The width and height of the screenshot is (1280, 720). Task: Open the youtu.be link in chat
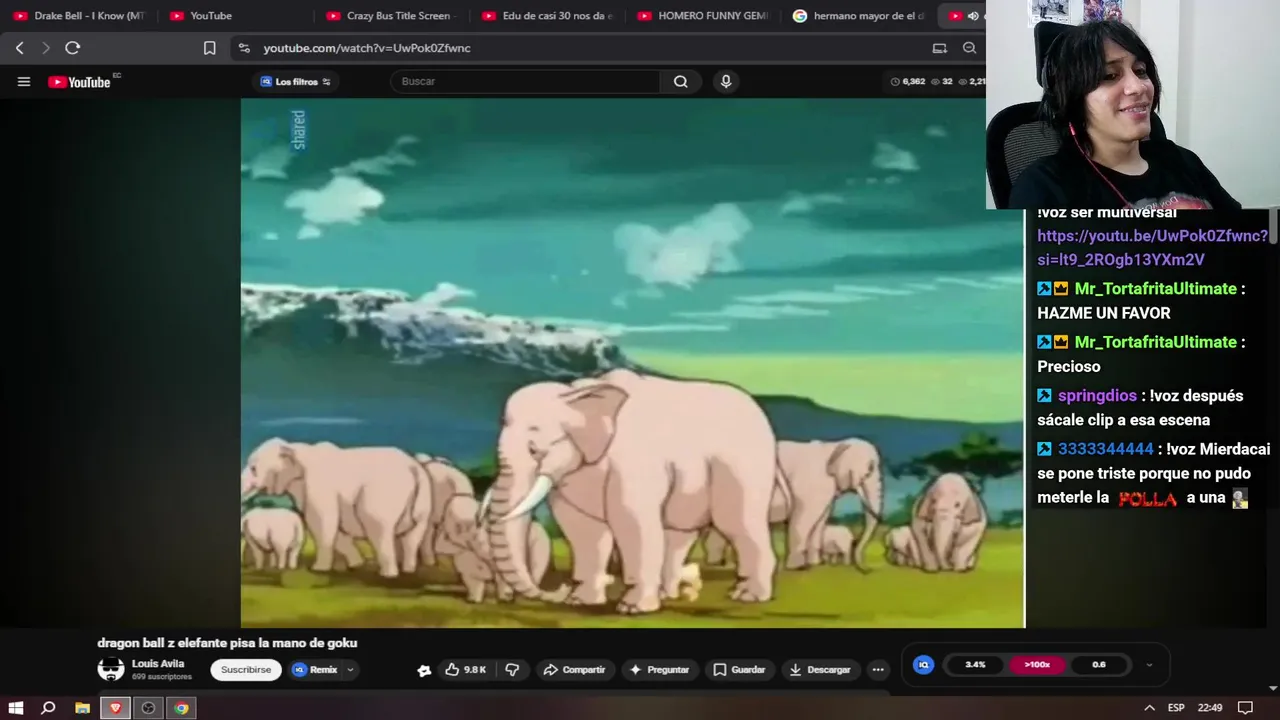(x=1152, y=248)
